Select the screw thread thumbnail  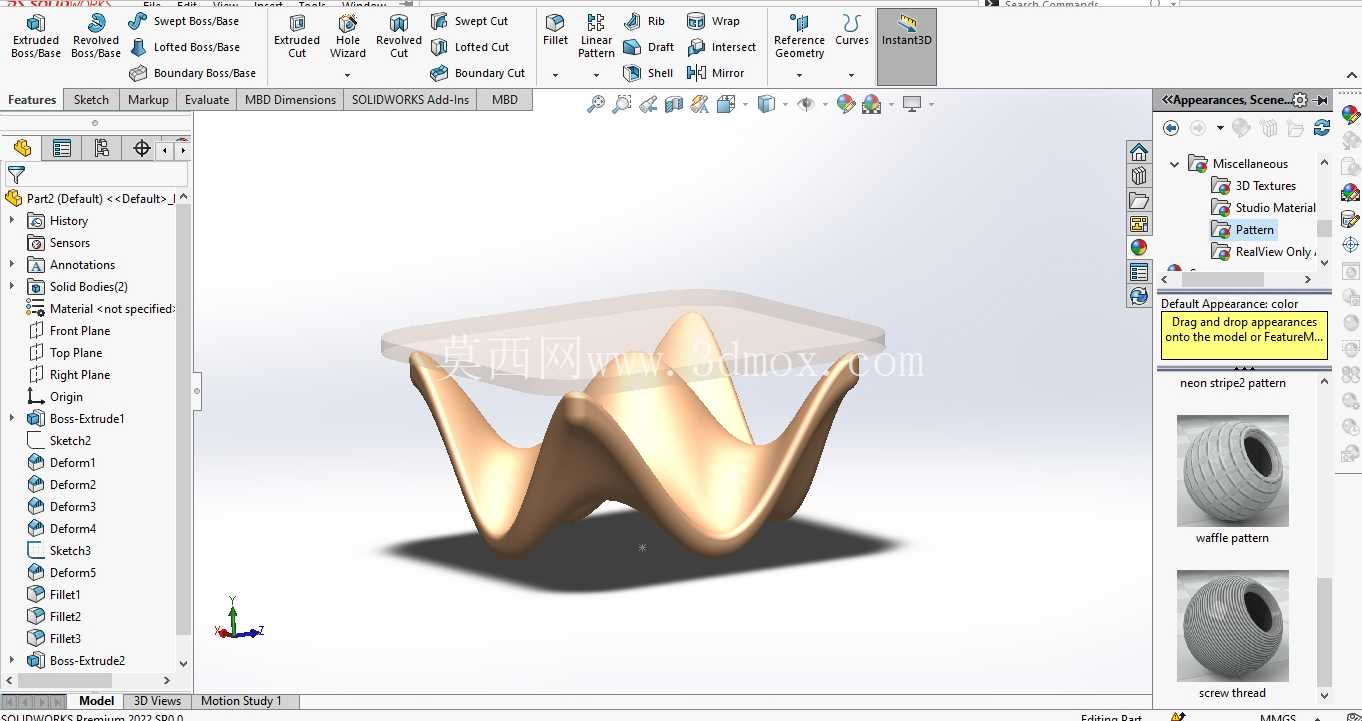(1232, 626)
